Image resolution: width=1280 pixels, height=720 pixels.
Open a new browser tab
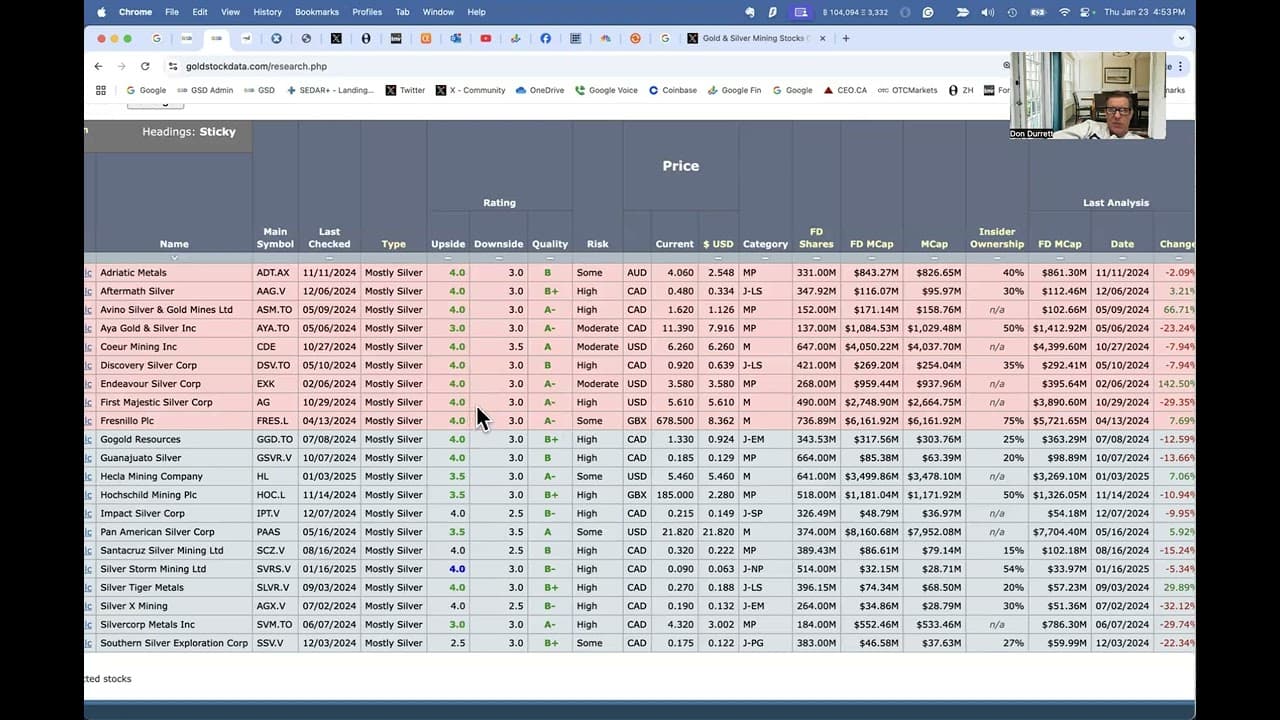(846, 38)
